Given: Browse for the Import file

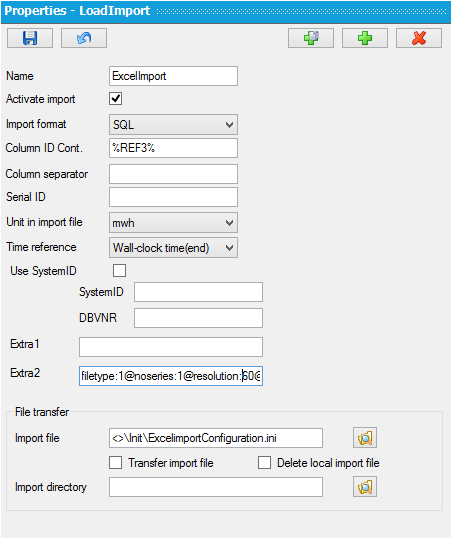Looking at the screenshot, I should click(x=365, y=438).
